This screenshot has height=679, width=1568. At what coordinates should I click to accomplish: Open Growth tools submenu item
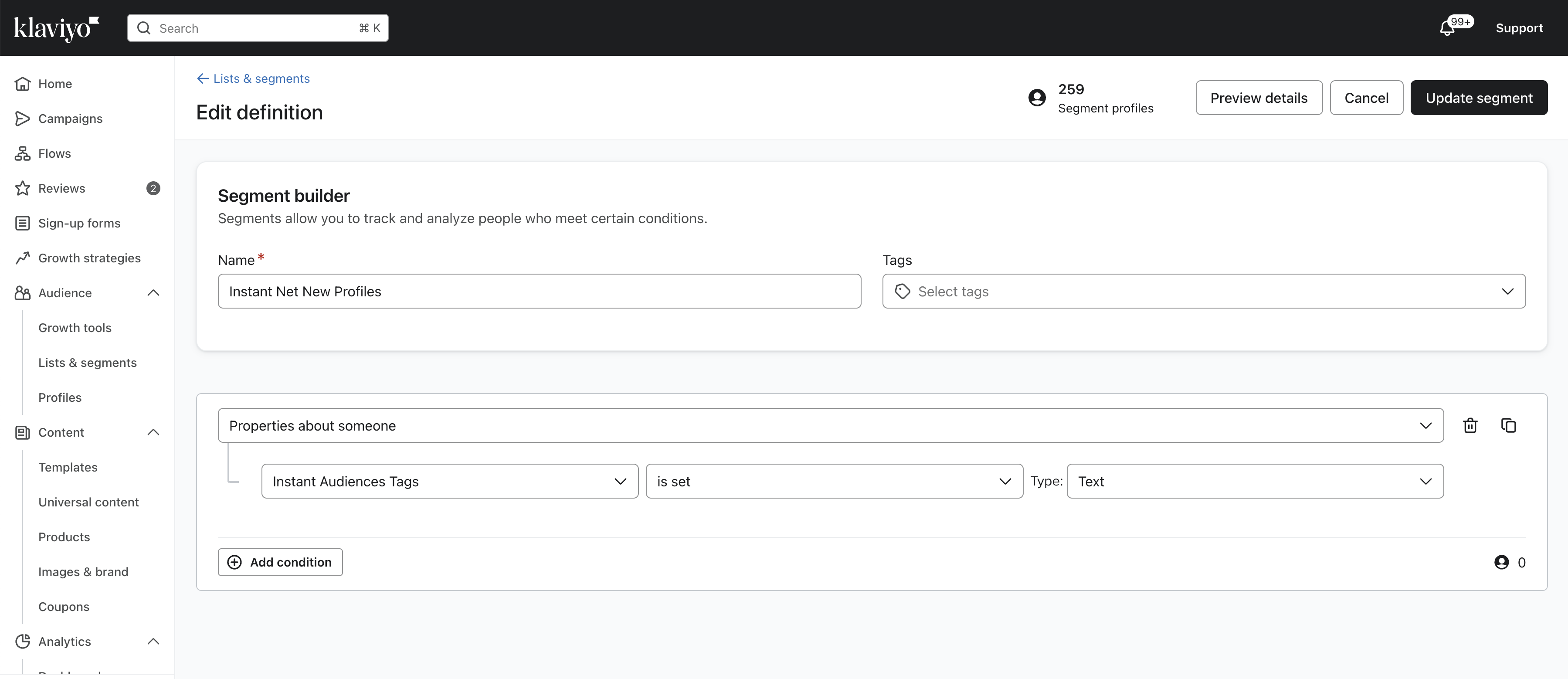tap(75, 328)
